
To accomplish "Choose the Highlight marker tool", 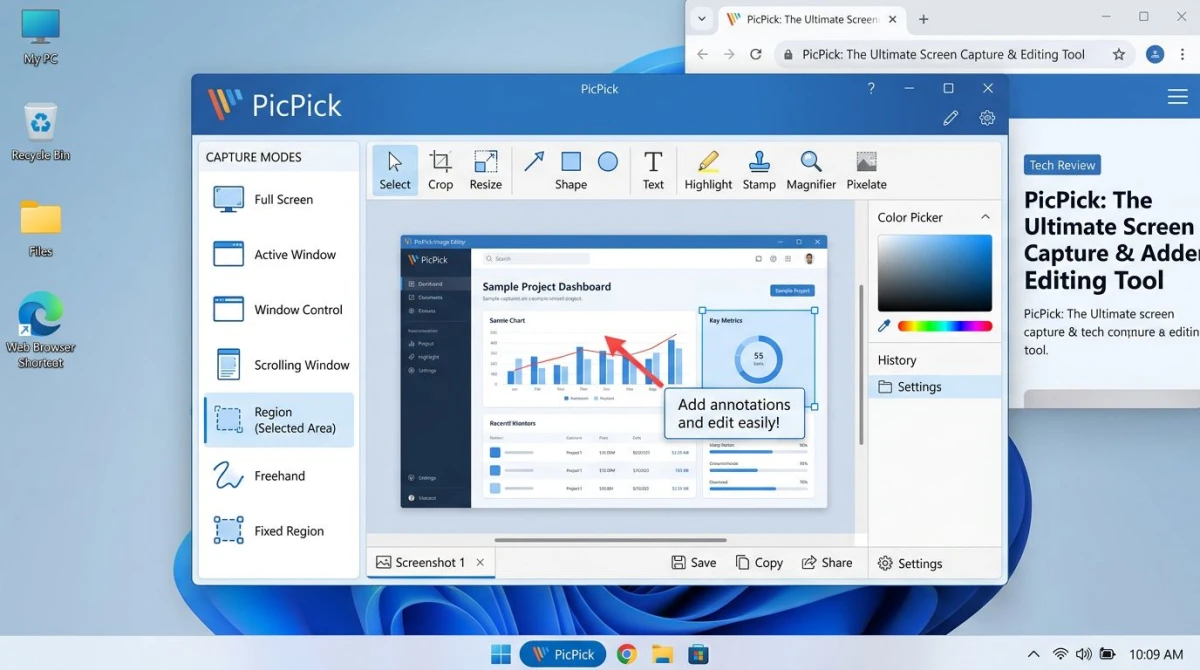I will [x=708, y=170].
